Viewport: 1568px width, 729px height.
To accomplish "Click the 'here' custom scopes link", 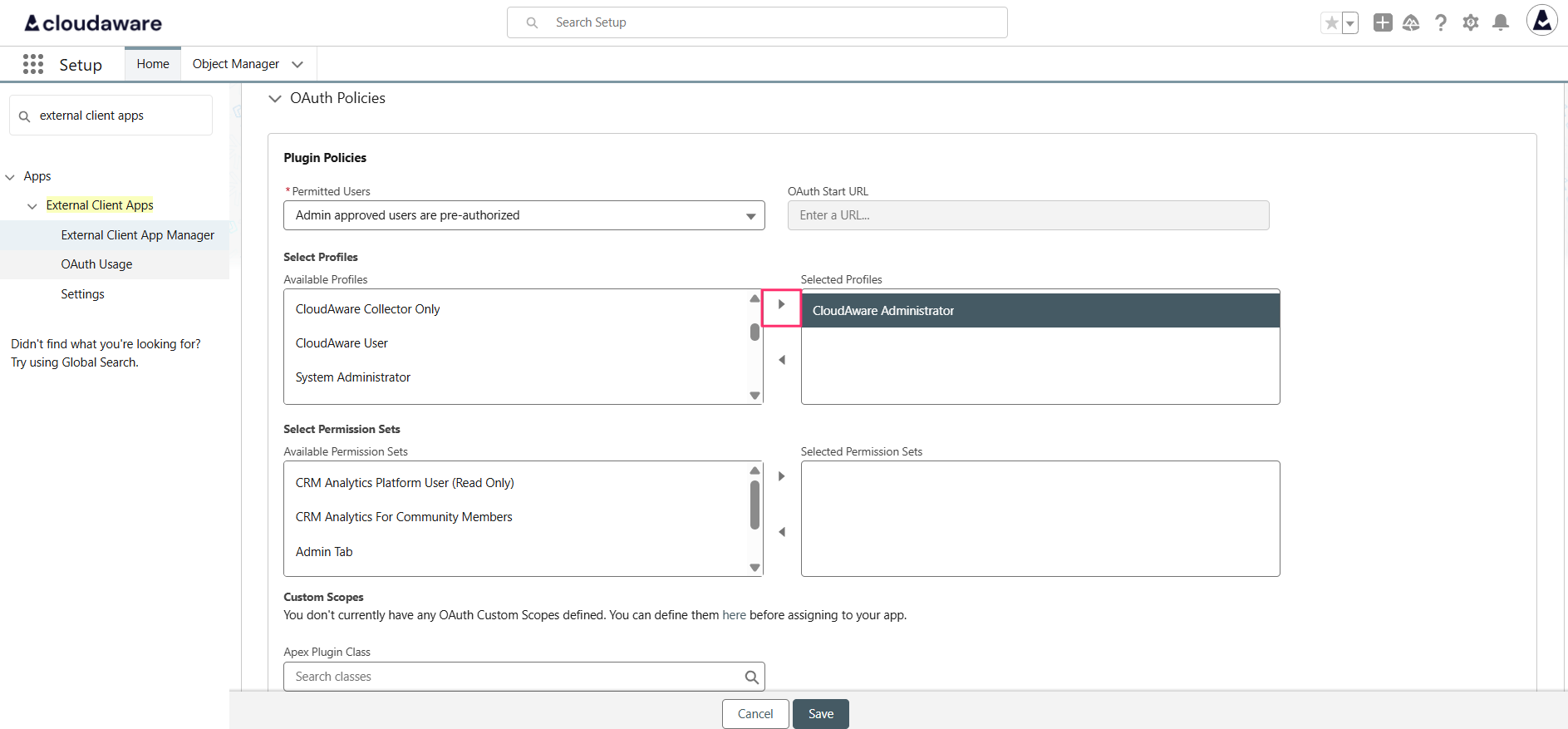I will (x=734, y=615).
